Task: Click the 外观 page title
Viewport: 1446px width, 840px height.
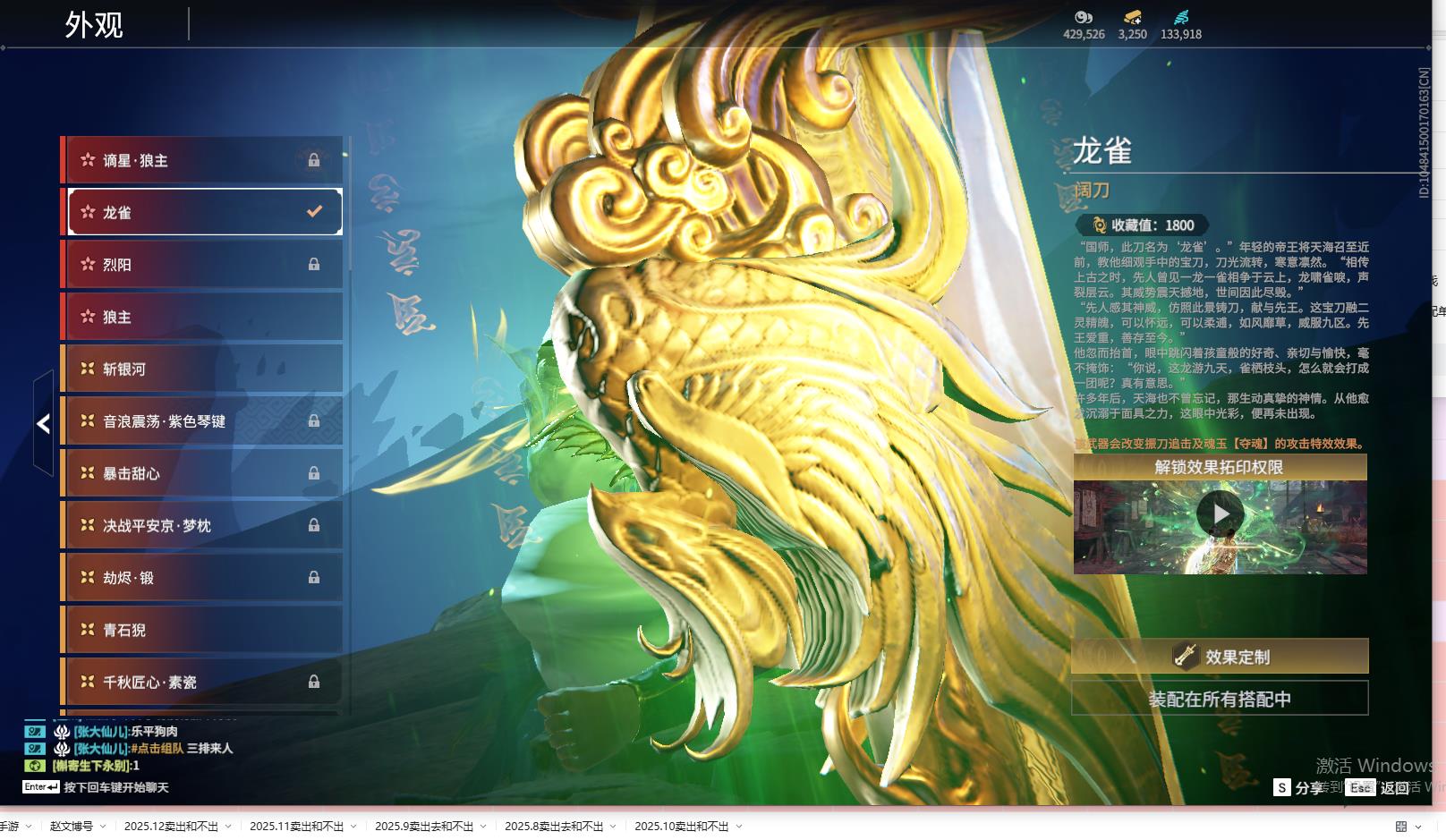Action: coord(94,24)
